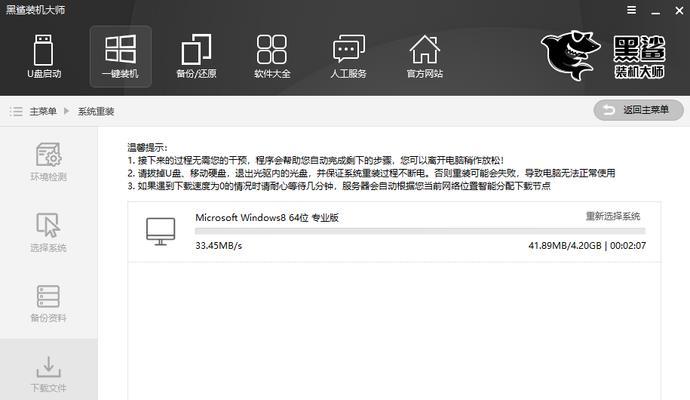Select the 选择系统 choose system step
This screenshot has width=690, height=400.
[48, 232]
